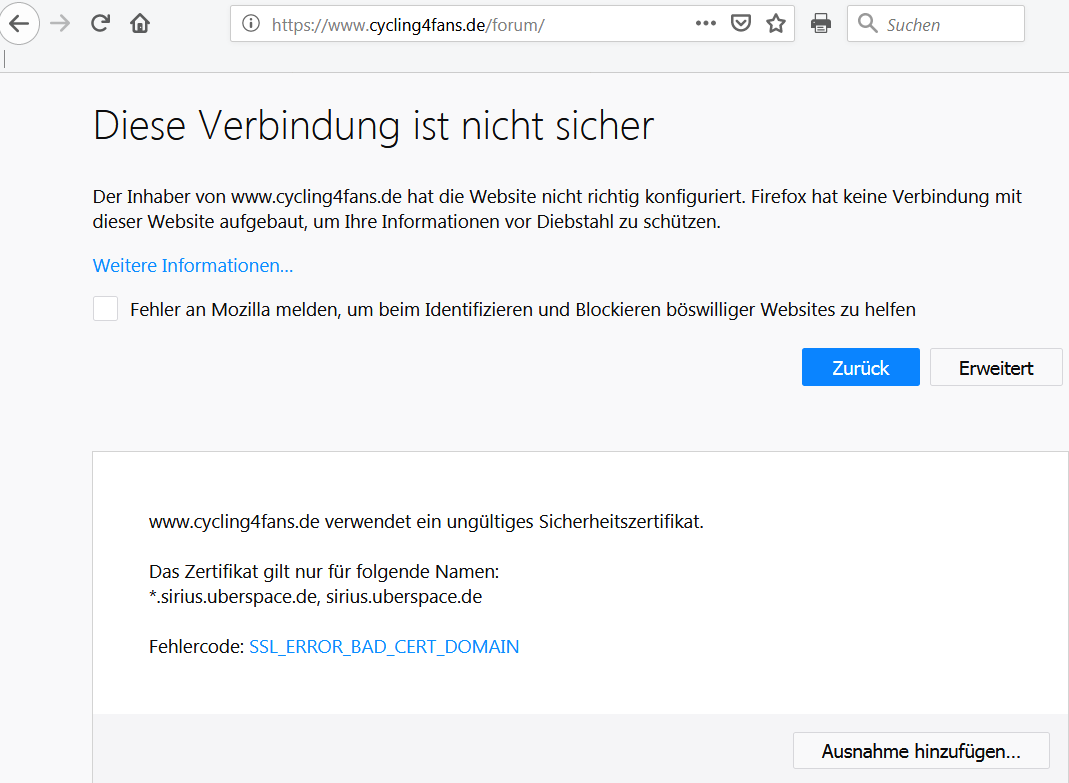
Task: Go to the Firefox home page
Action: (140, 24)
